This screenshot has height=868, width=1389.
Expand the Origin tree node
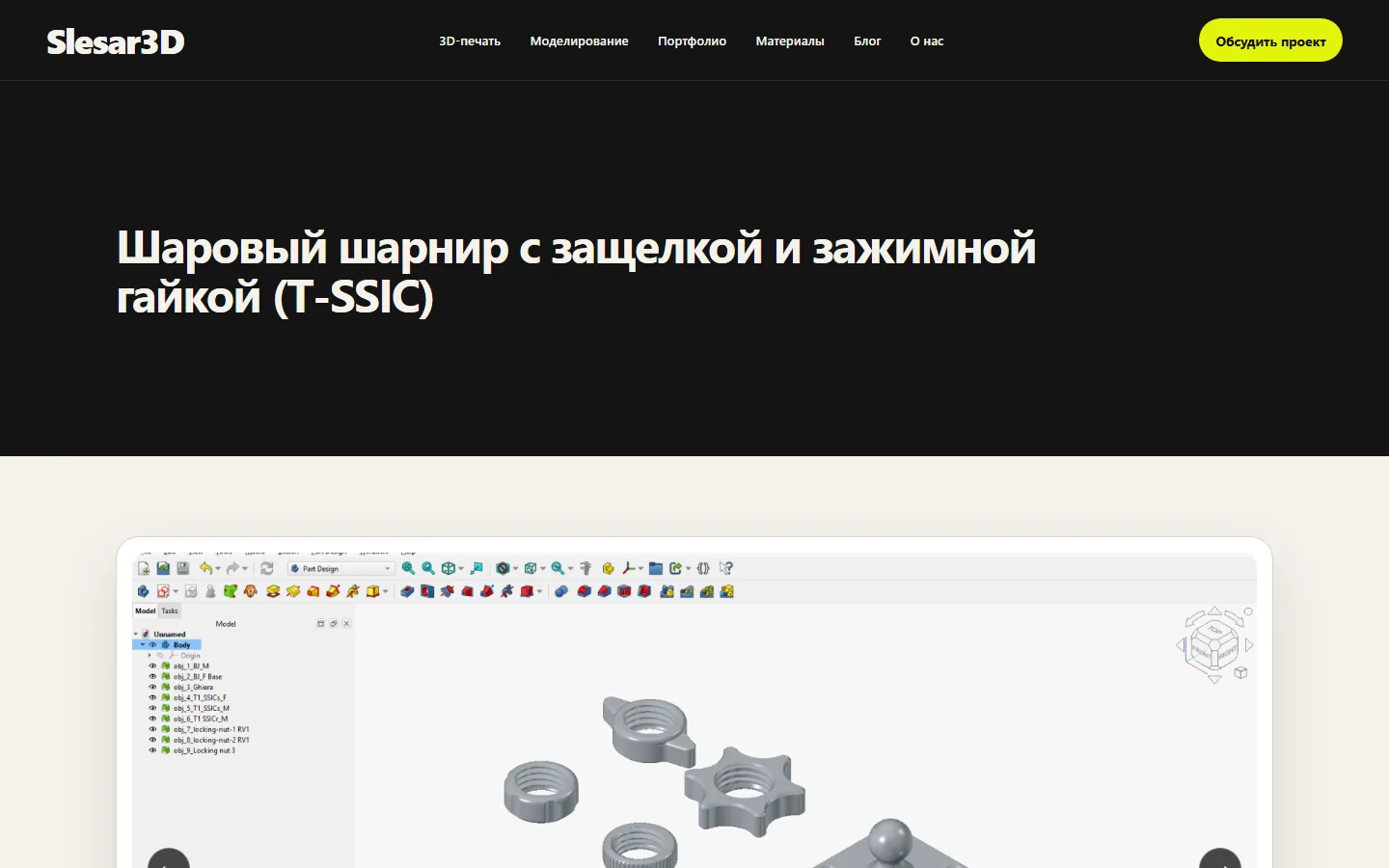pos(150,655)
